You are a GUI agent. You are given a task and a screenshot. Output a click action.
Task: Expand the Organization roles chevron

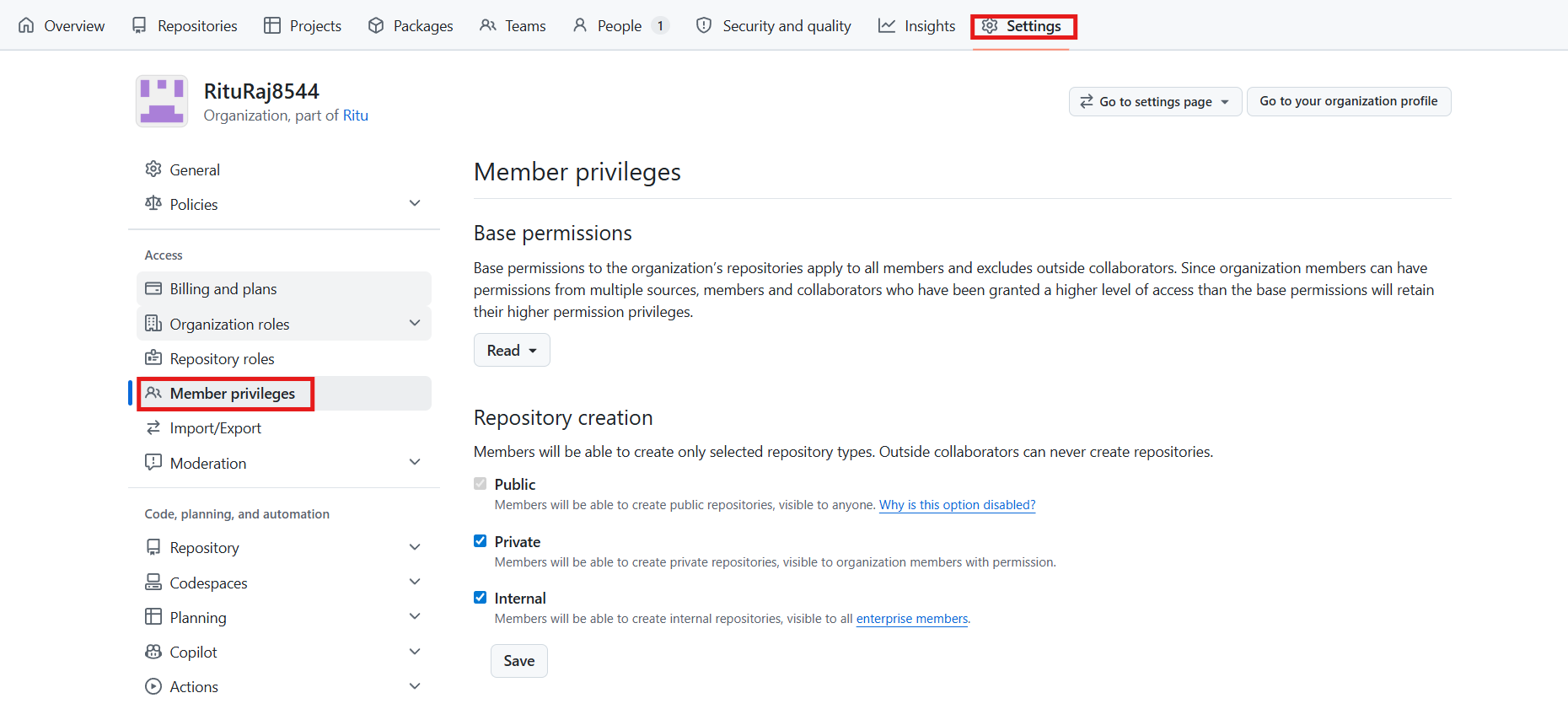coord(415,323)
